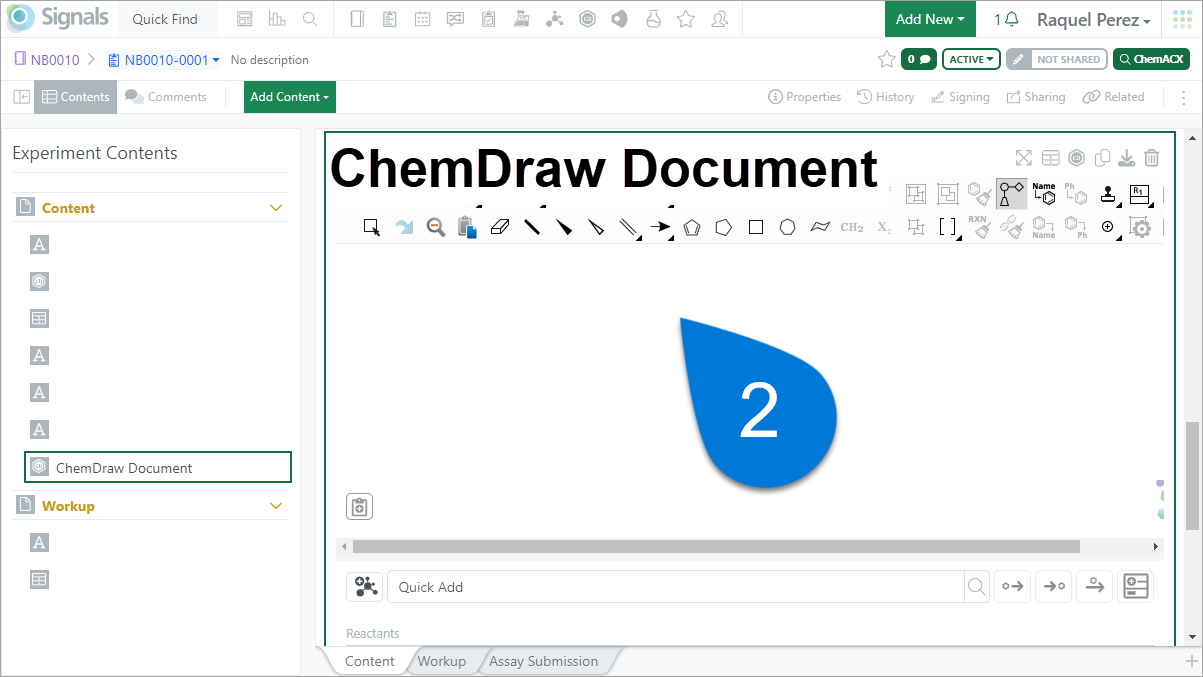The image size is (1203, 677).
Task: Open the more options vertical dots menu
Action: (1184, 97)
